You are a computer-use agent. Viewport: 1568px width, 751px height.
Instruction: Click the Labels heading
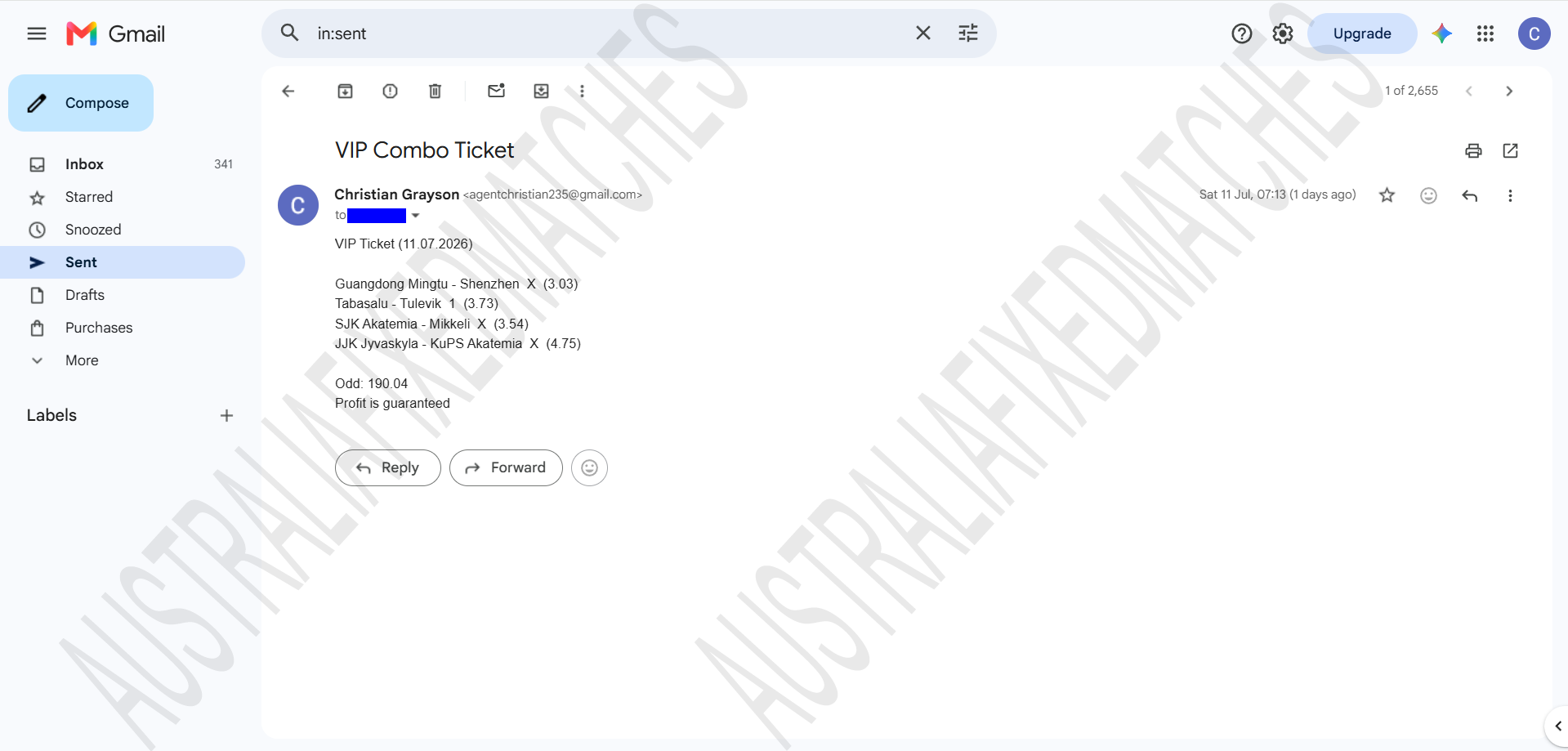[51, 415]
